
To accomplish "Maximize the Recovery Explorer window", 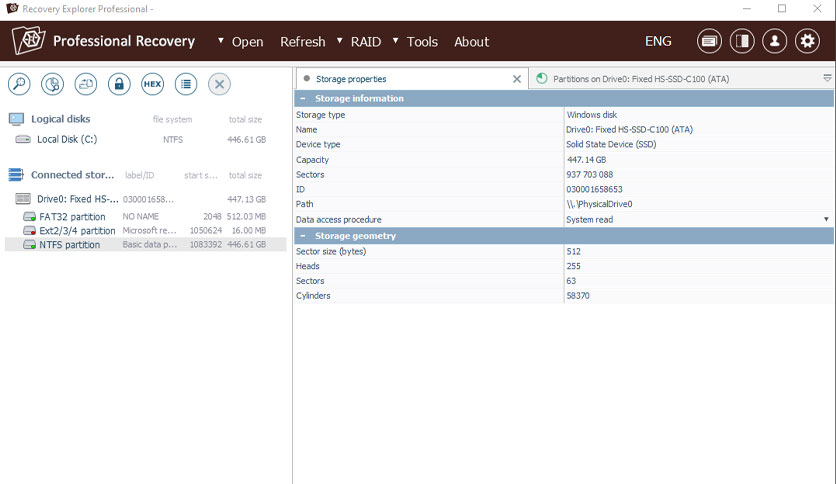I will tap(782, 9).
